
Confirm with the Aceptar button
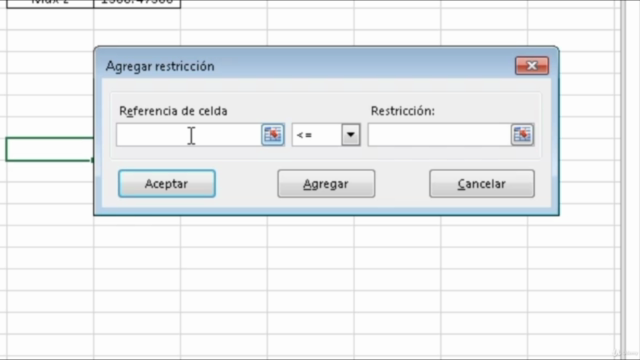[167, 184]
